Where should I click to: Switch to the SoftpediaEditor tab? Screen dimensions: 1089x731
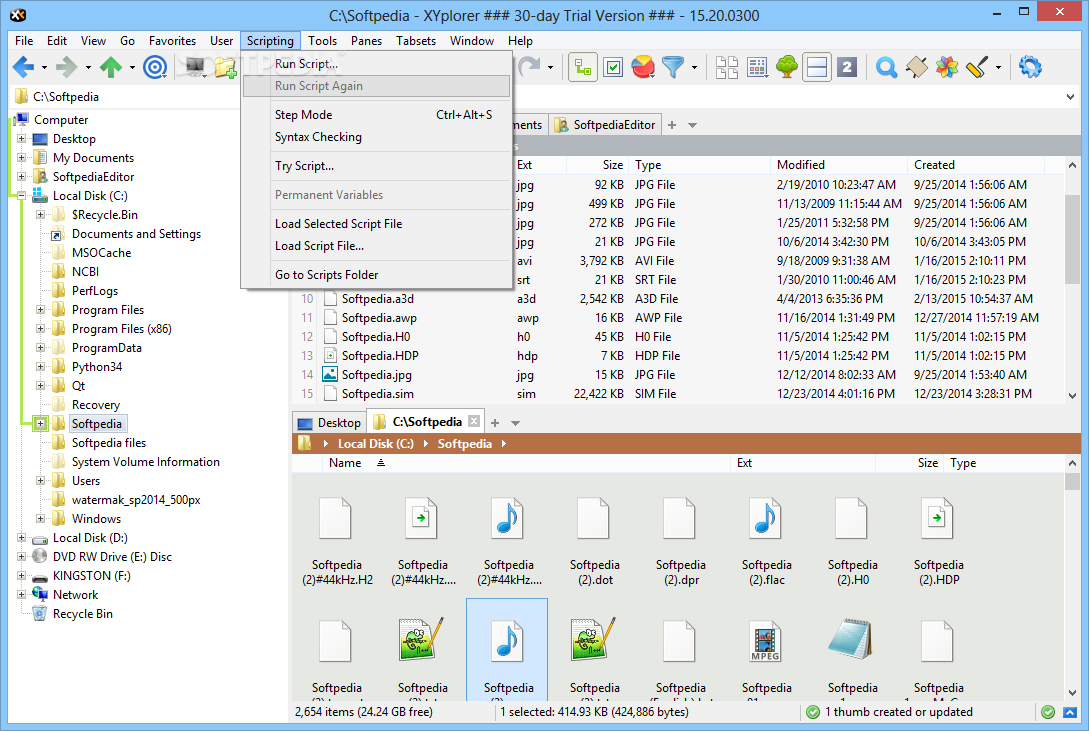click(605, 125)
